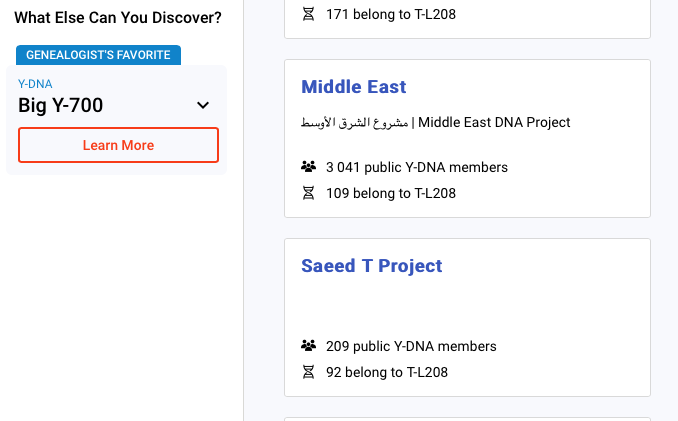The height and width of the screenshot is (421, 678).
Task: Click the 92 belong to T-L208 text
Action: 386,372
